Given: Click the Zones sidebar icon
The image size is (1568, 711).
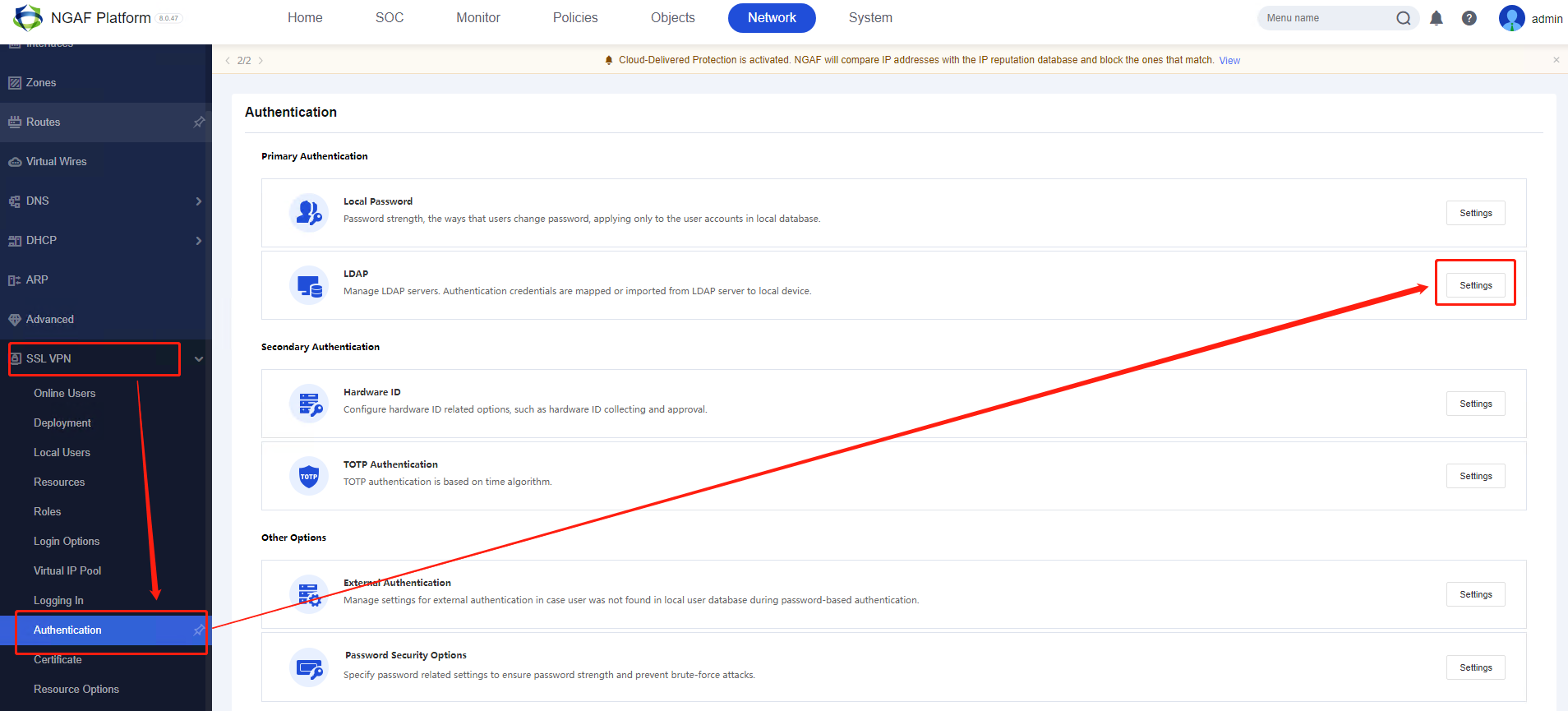Looking at the screenshot, I should coord(15,83).
